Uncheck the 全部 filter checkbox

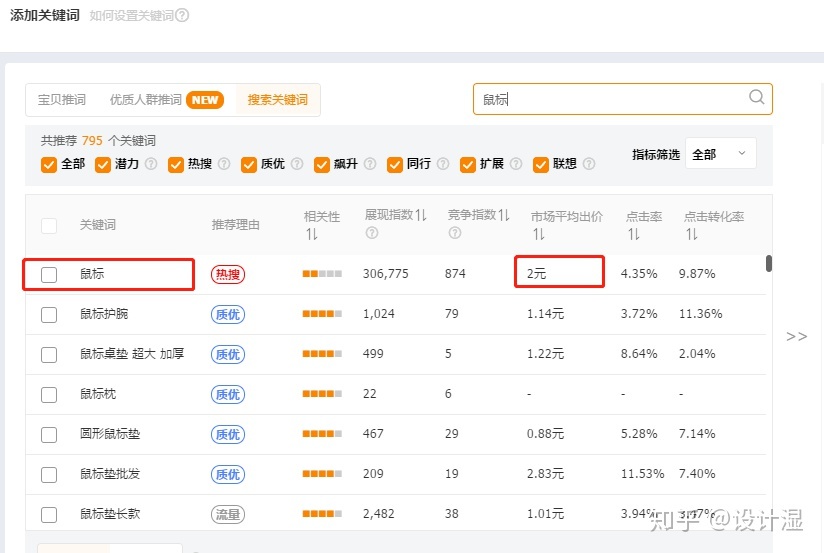tap(49, 165)
